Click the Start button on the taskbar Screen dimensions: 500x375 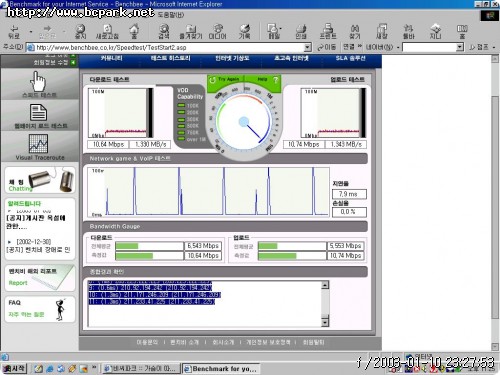[14, 369]
